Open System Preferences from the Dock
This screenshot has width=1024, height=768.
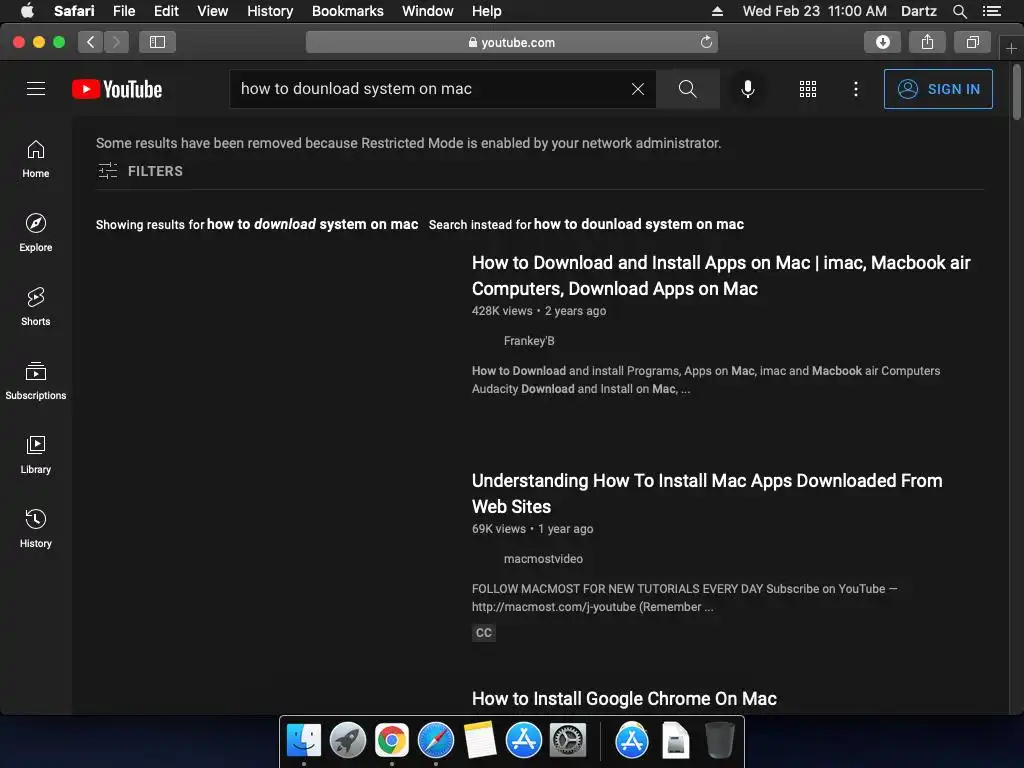(x=568, y=740)
